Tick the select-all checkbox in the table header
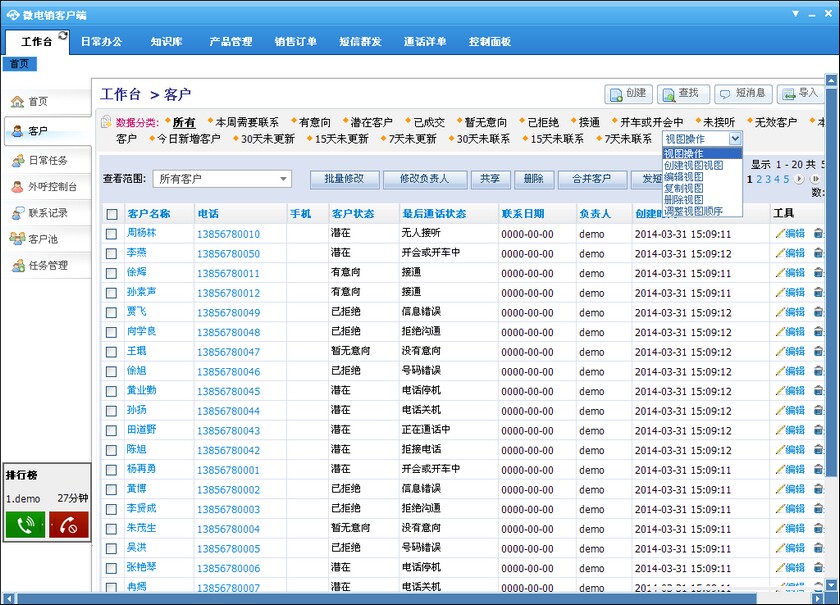 tap(112, 214)
